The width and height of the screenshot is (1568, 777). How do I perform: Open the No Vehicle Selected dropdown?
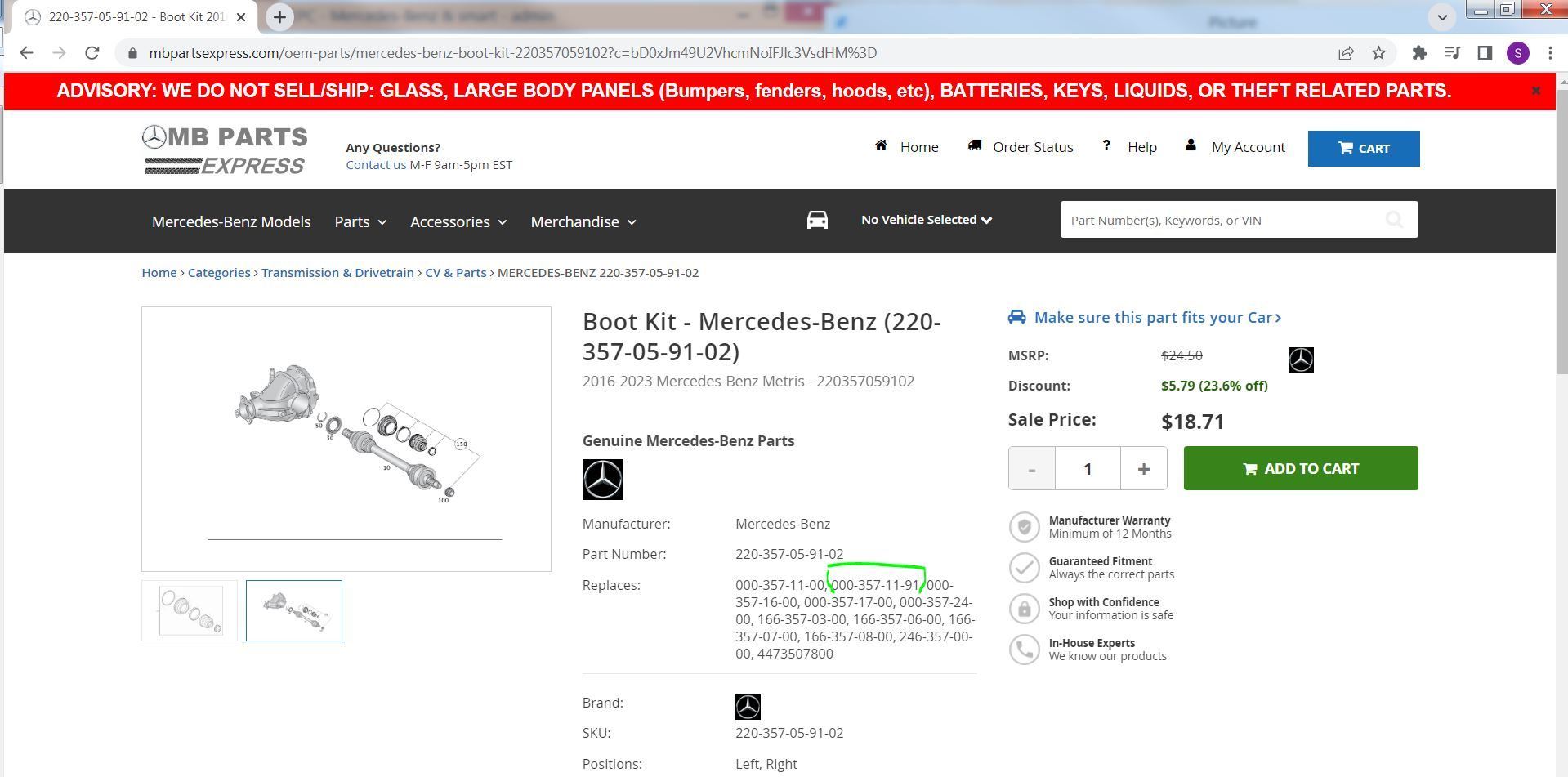pyautogui.click(x=926, y=220)
